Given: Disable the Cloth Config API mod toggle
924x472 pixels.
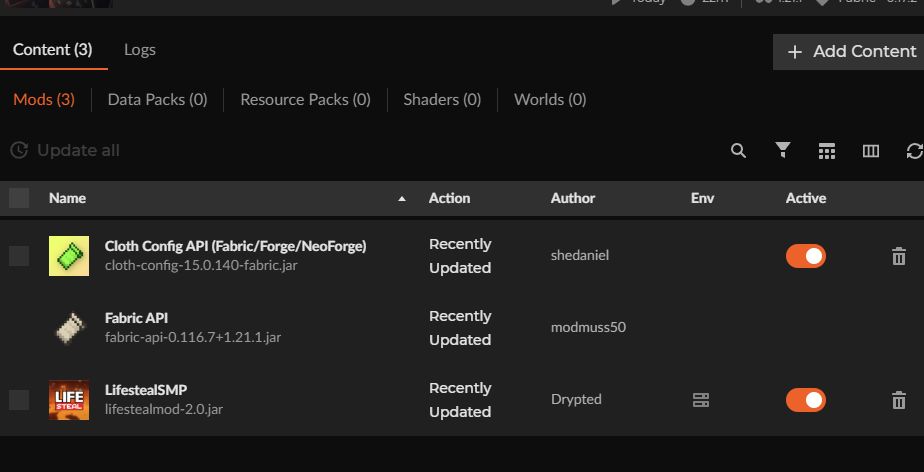Looking at the screenshot, I should tap(805, 256).
